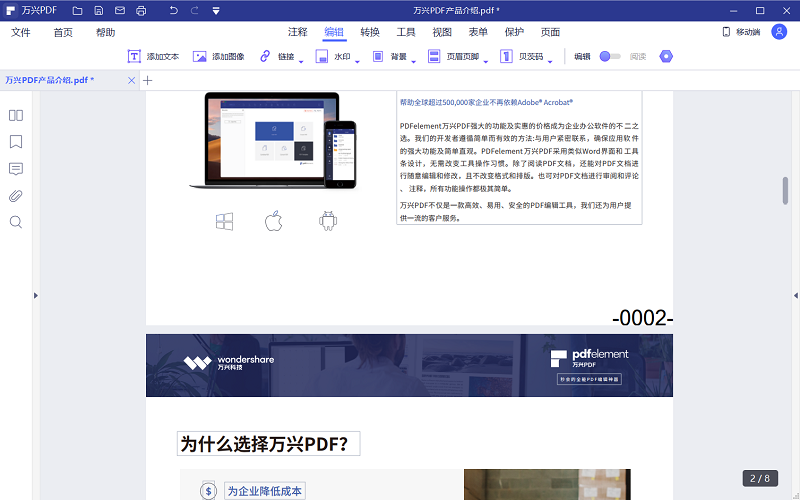This screenshot has height=500, width=800.
Task: Click the 添加图像 button
Action: (x=219, y=57)
